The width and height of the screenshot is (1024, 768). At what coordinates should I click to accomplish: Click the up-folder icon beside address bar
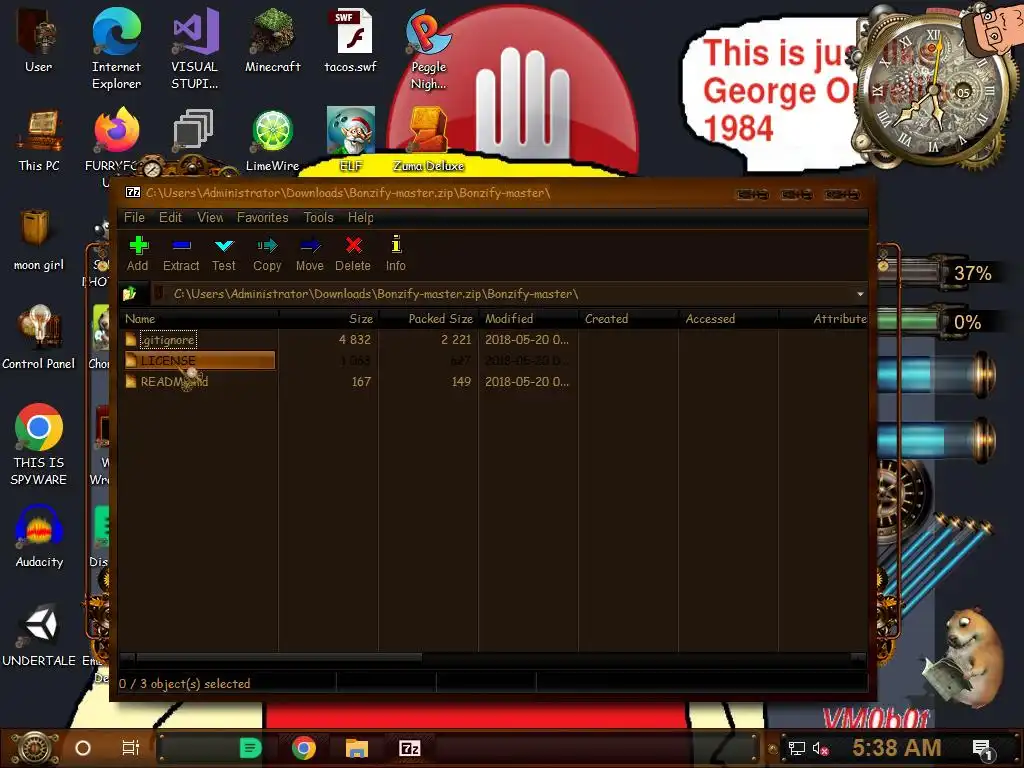[129, 294]
